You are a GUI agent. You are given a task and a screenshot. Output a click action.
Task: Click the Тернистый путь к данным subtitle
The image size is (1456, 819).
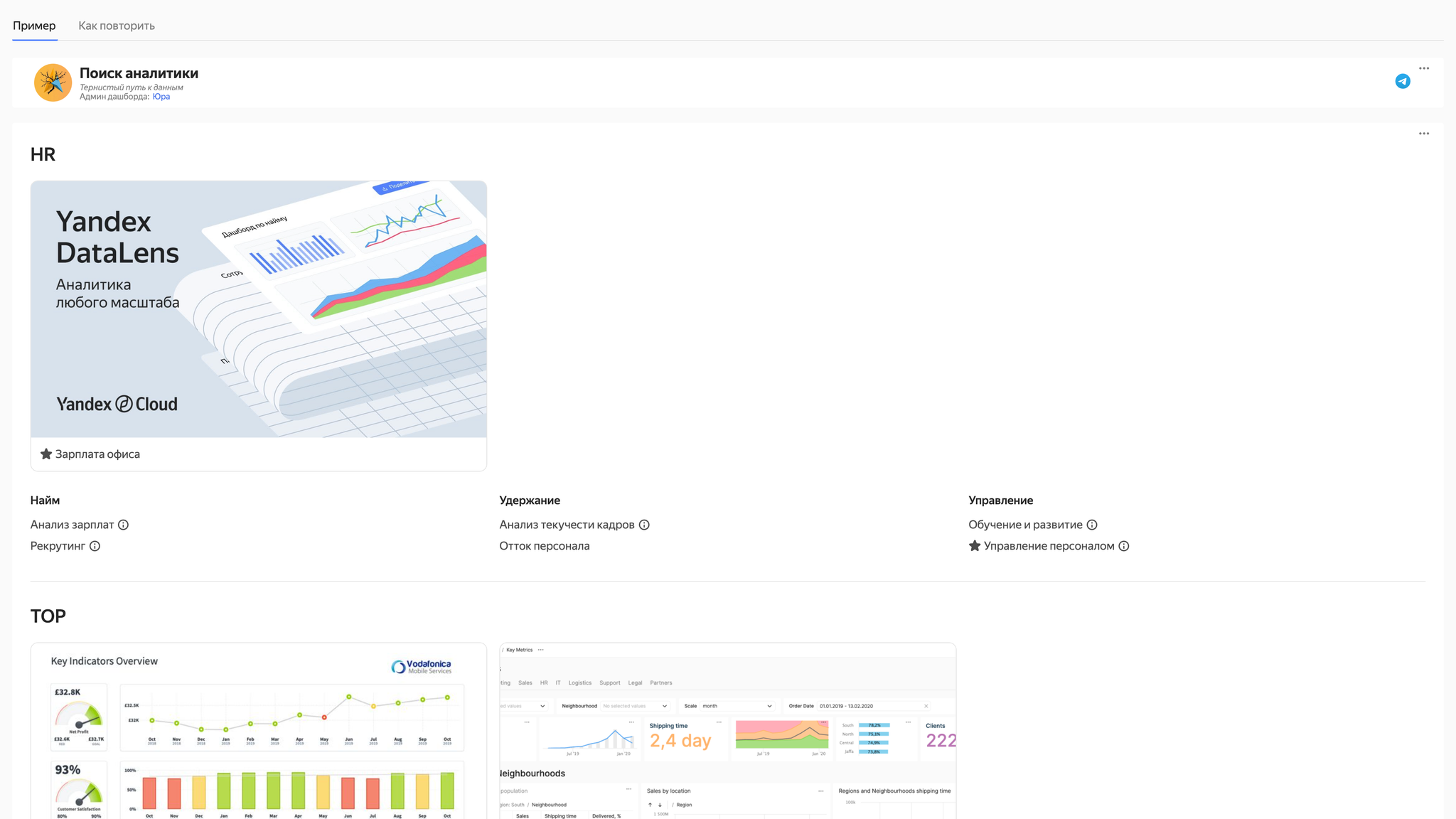132,87
